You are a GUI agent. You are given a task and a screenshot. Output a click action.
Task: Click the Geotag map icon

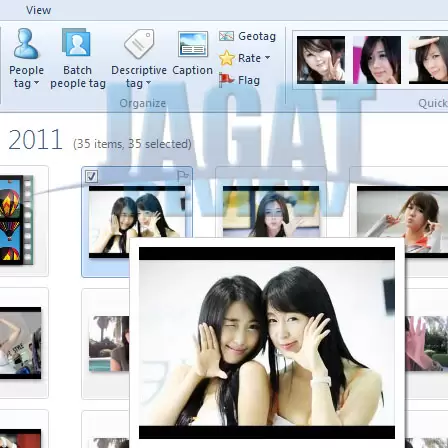pyautogui.click(x=226, y=36)
